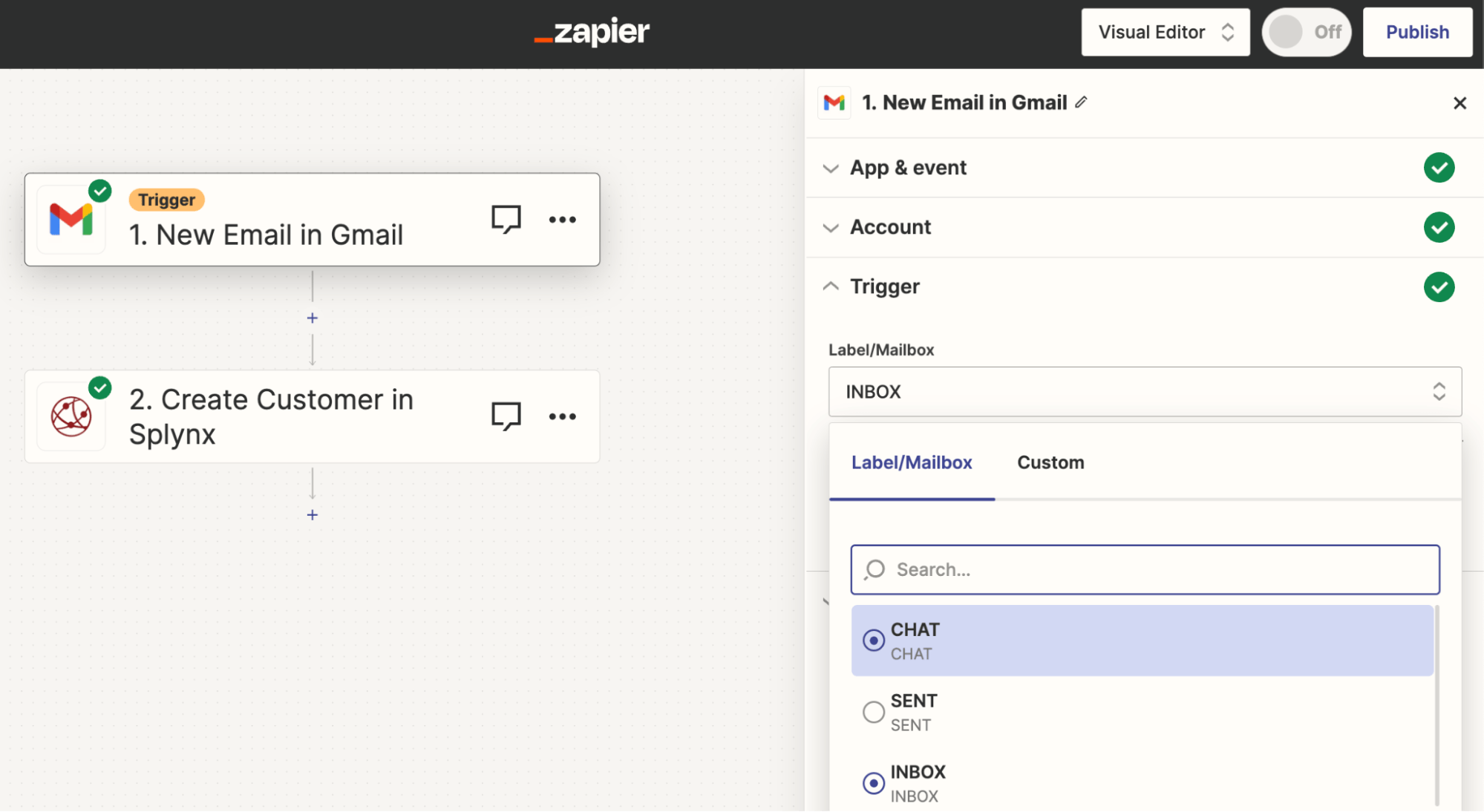This screenshot has height=812, width=1484.
Task: Click the Publish button to save Zap
Action: pyautogui.click(x=1418, y=32)
